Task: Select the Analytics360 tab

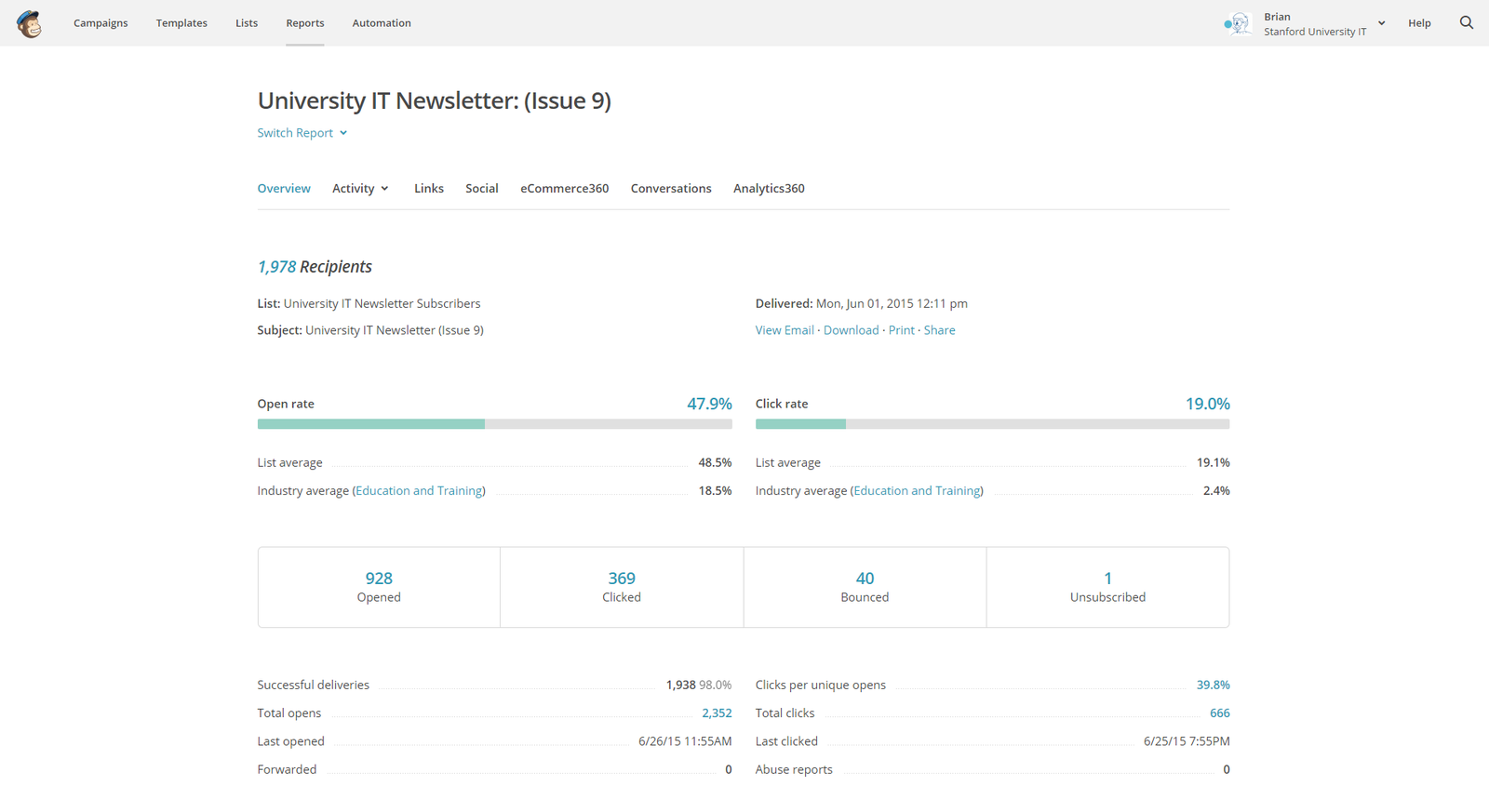Action: coord(769,188)
